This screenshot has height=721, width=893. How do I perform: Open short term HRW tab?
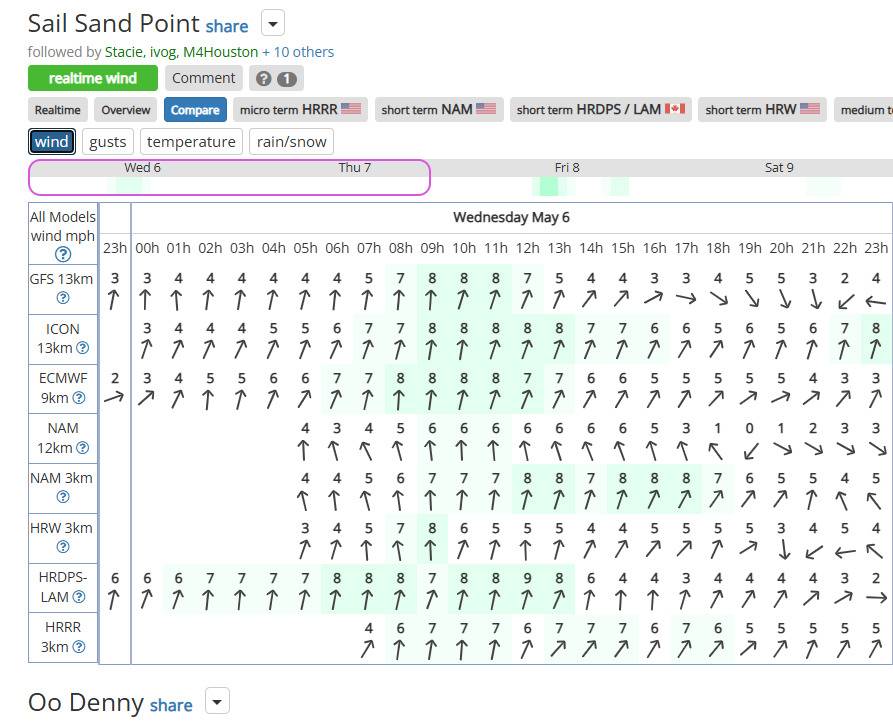point(763,110)
